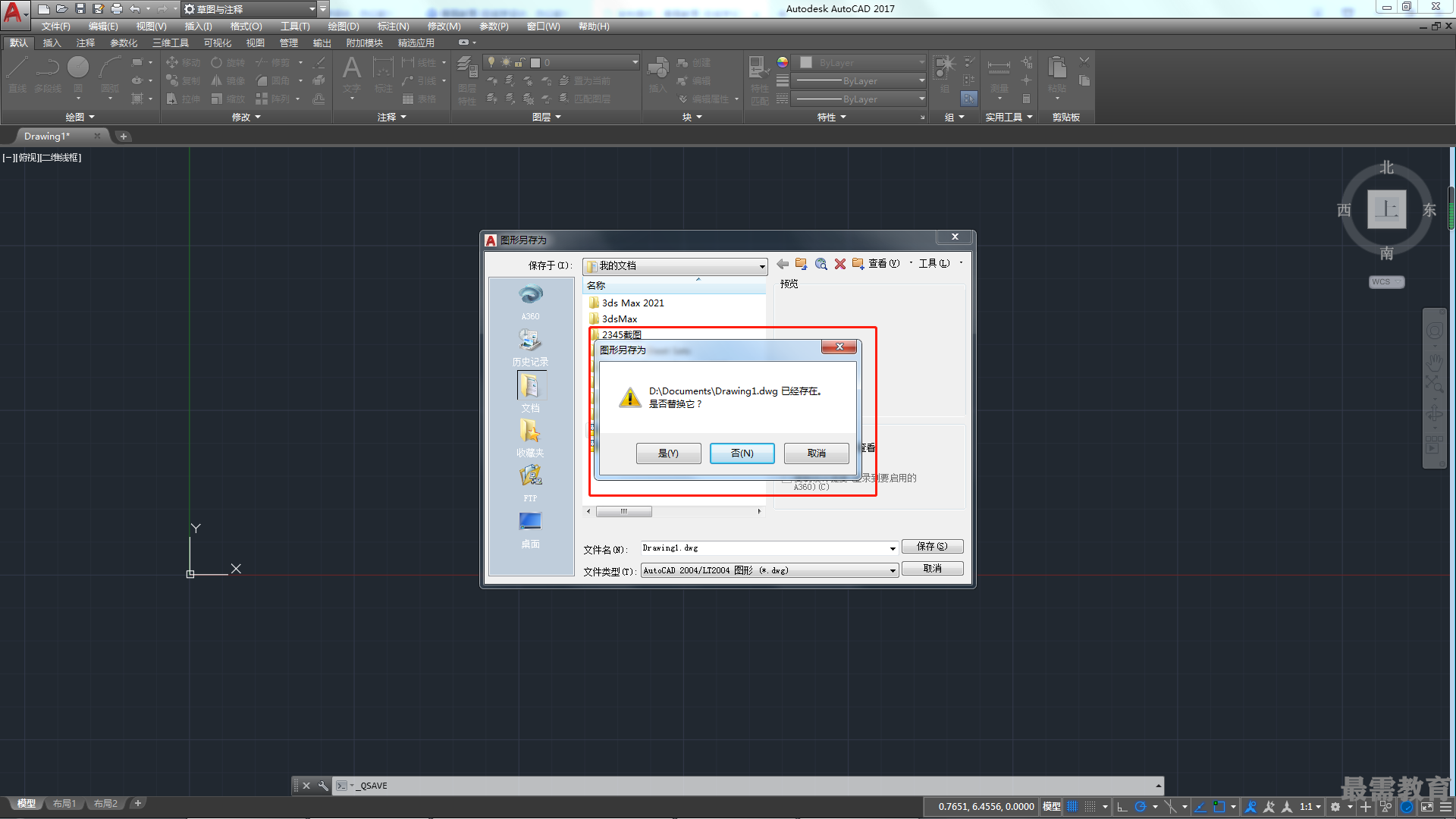
Task: Expand the 保存于 我的文档 location dropdown
Action: (x=762, y=266)
